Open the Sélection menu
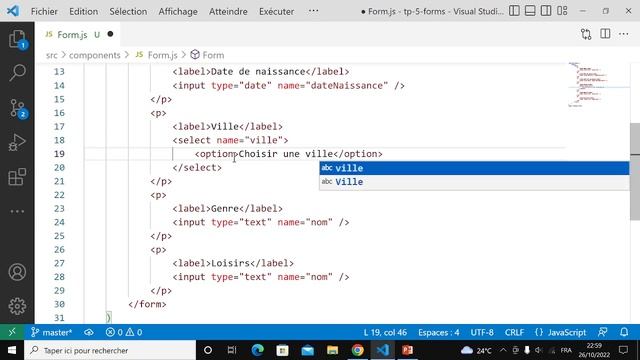Image resolution: width=640 pixels, height=360 pixels. [x=128, y=11]
